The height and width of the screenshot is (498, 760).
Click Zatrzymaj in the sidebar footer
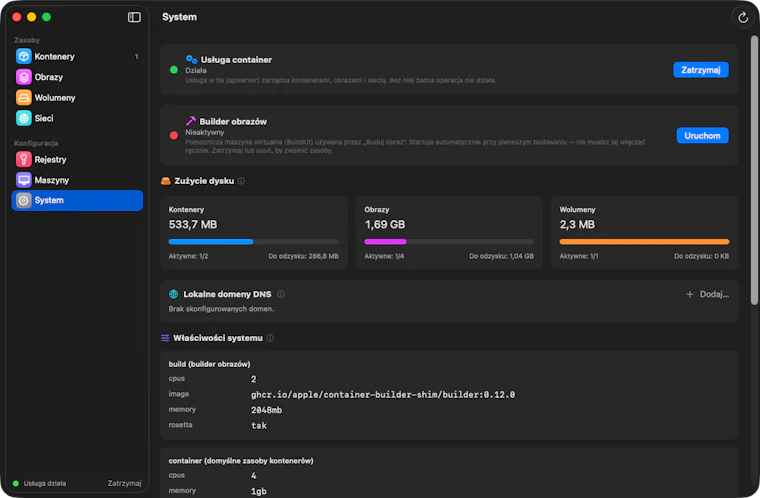pos(124,483)
